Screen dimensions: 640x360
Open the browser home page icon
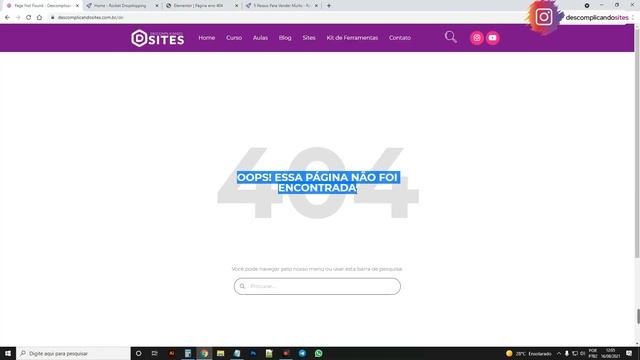tap(39, 18)
